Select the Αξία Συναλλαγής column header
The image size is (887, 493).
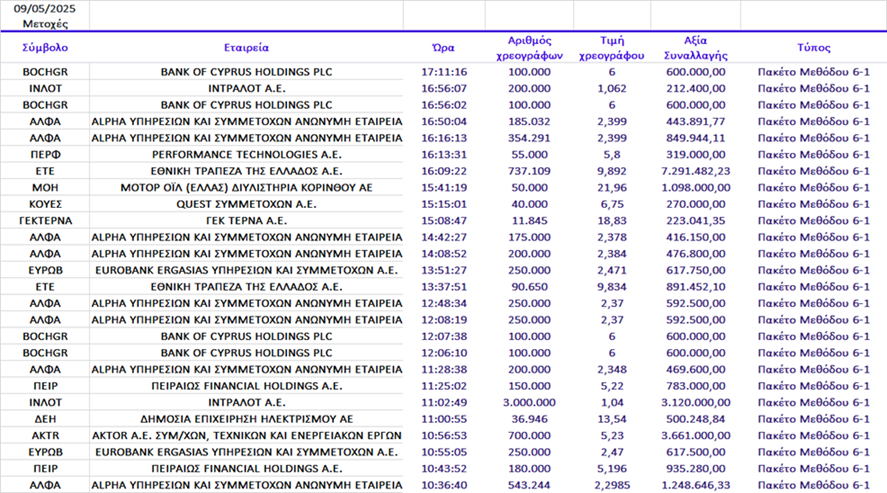(696, 47)
